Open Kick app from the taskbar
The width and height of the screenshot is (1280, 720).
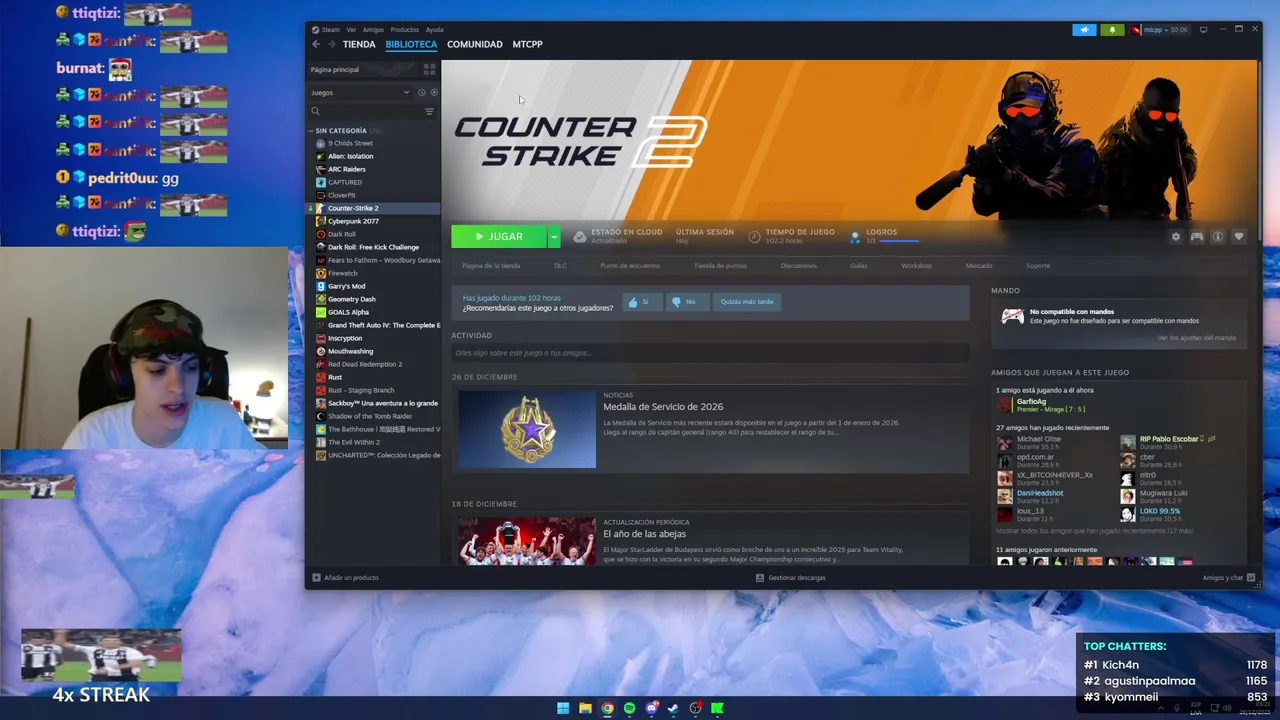coord(717,708)
